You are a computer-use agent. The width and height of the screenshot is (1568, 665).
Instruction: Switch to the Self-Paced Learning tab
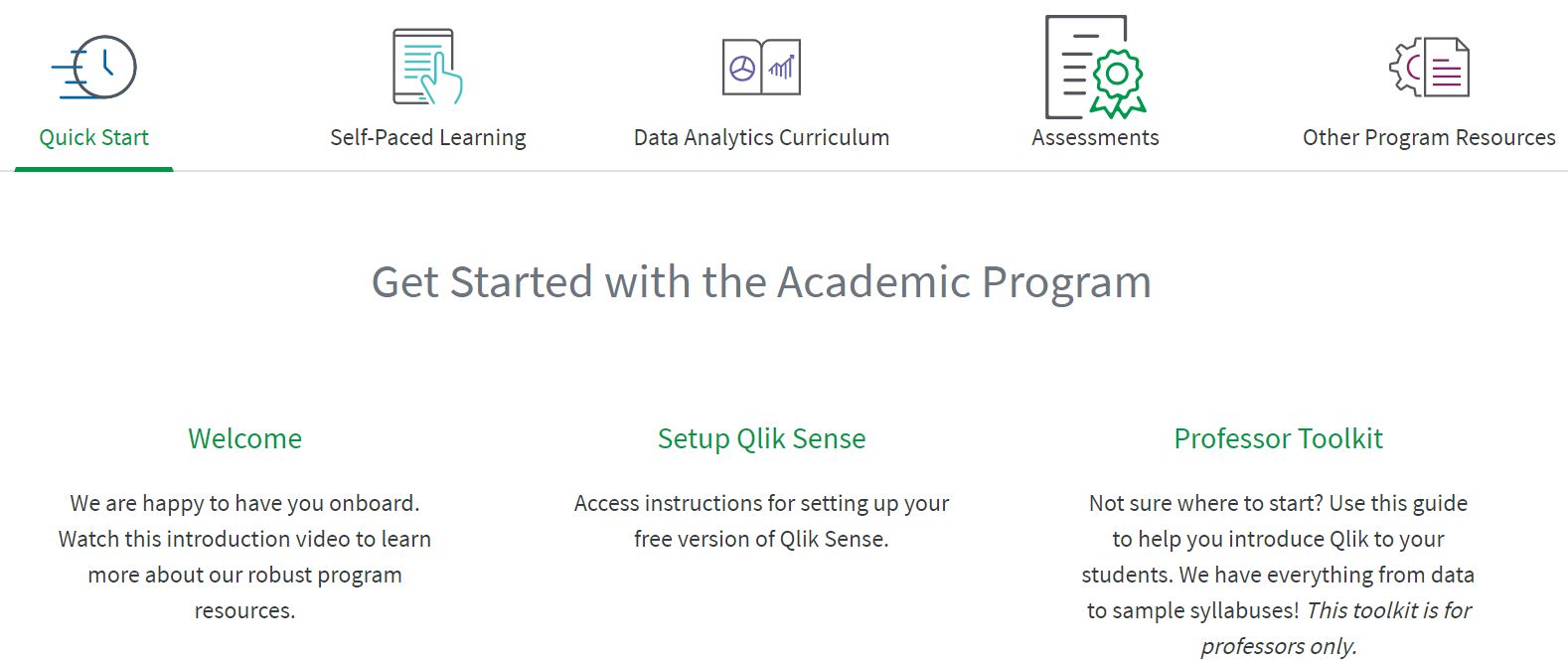pos(427,137)
